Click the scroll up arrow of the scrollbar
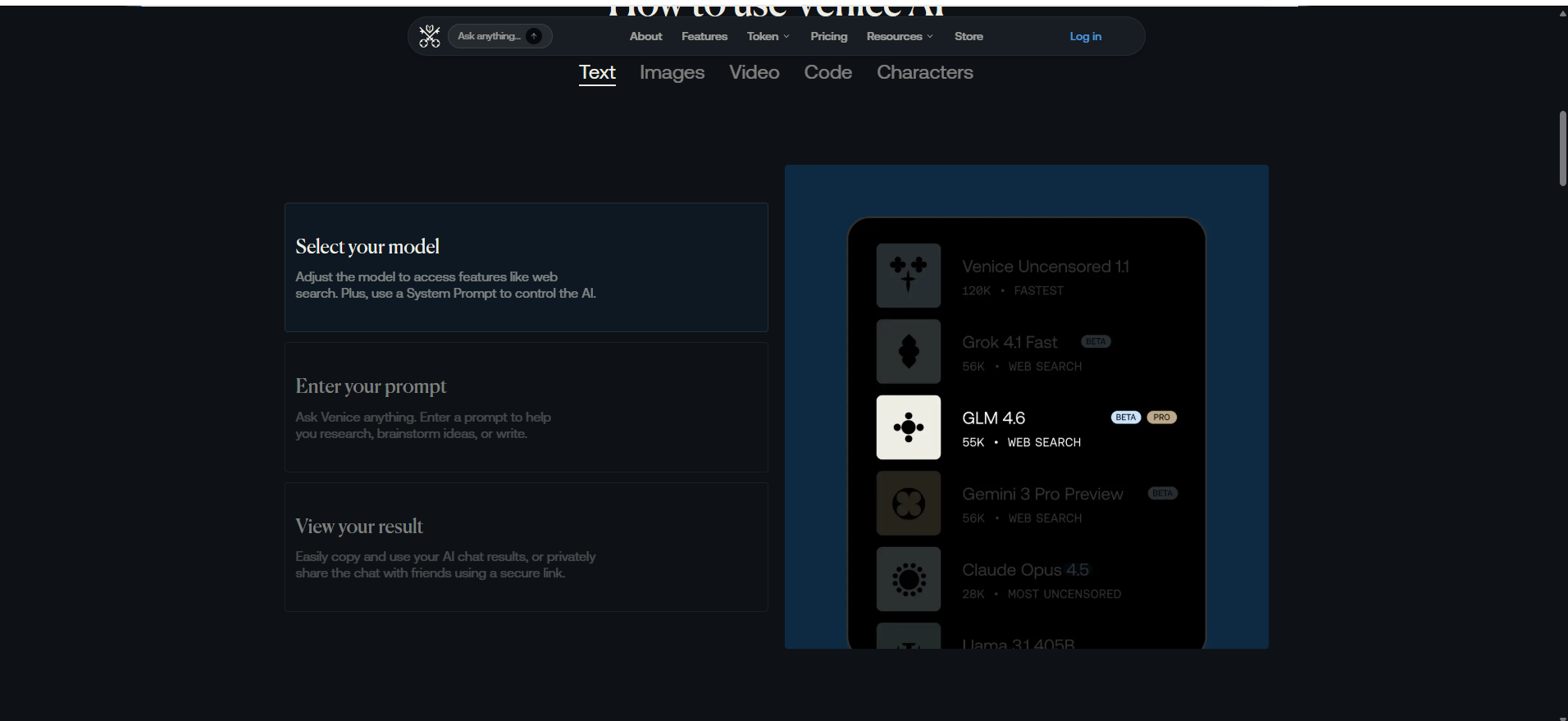This screenshot has width=1568, height=721. point(1562,13)
